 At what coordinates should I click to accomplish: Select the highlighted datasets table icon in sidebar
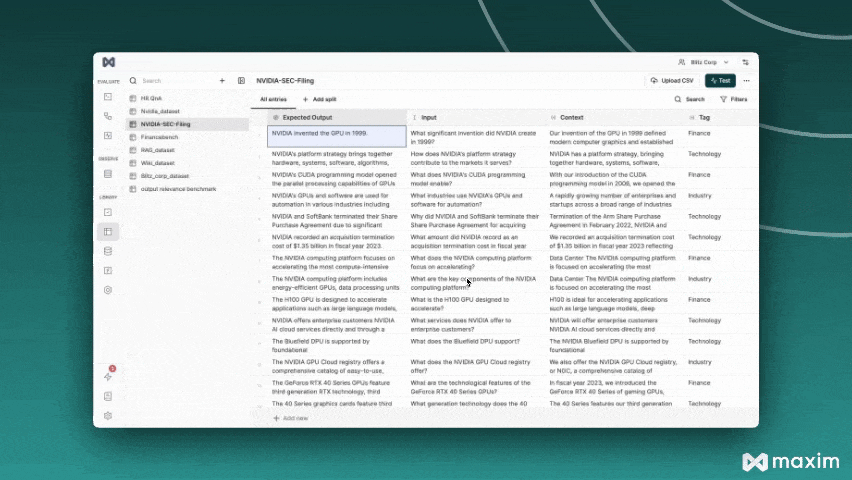pyautogui.click(x=108, y=232)
